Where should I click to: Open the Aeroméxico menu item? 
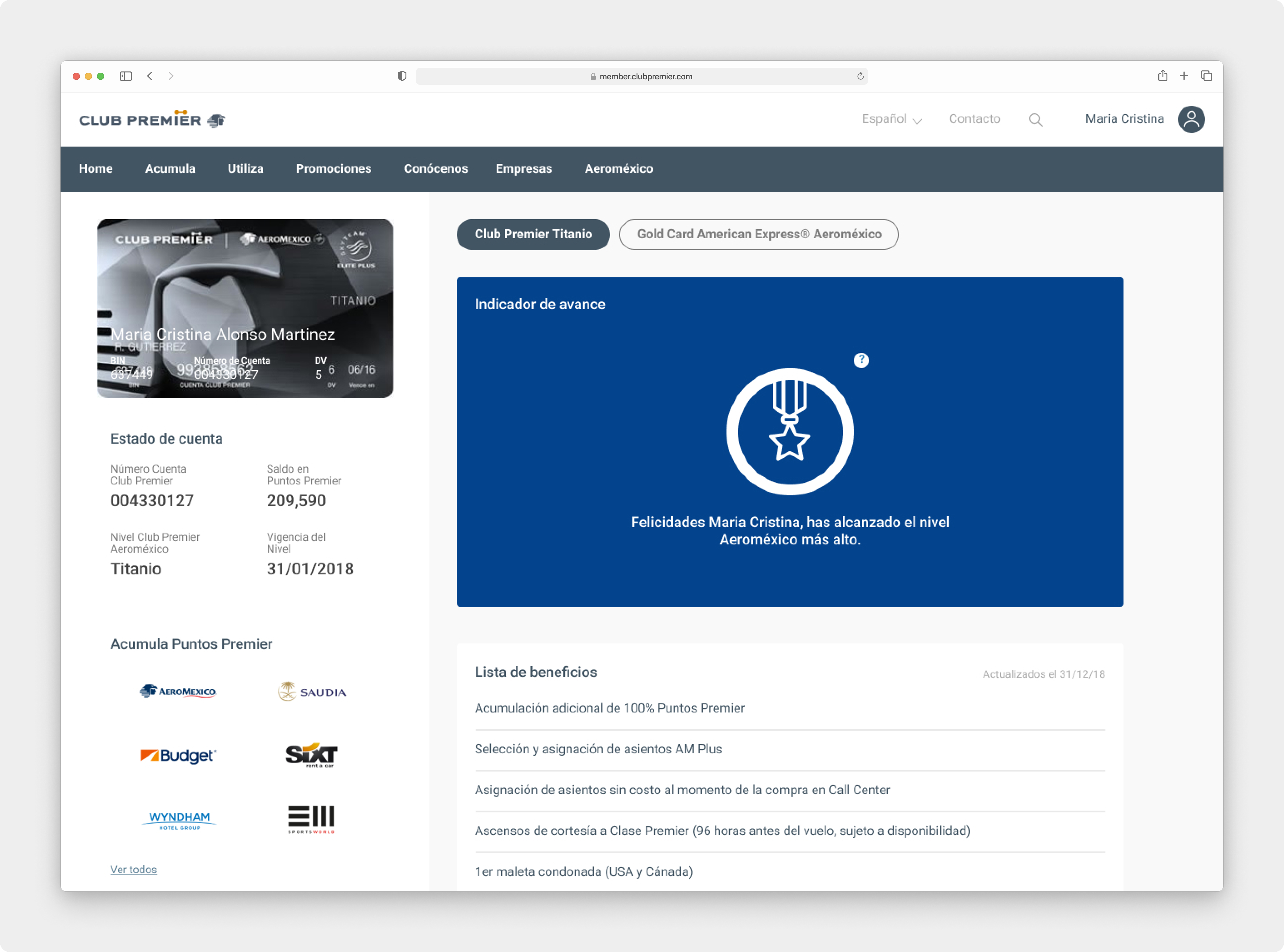click(x=619, y=169)
